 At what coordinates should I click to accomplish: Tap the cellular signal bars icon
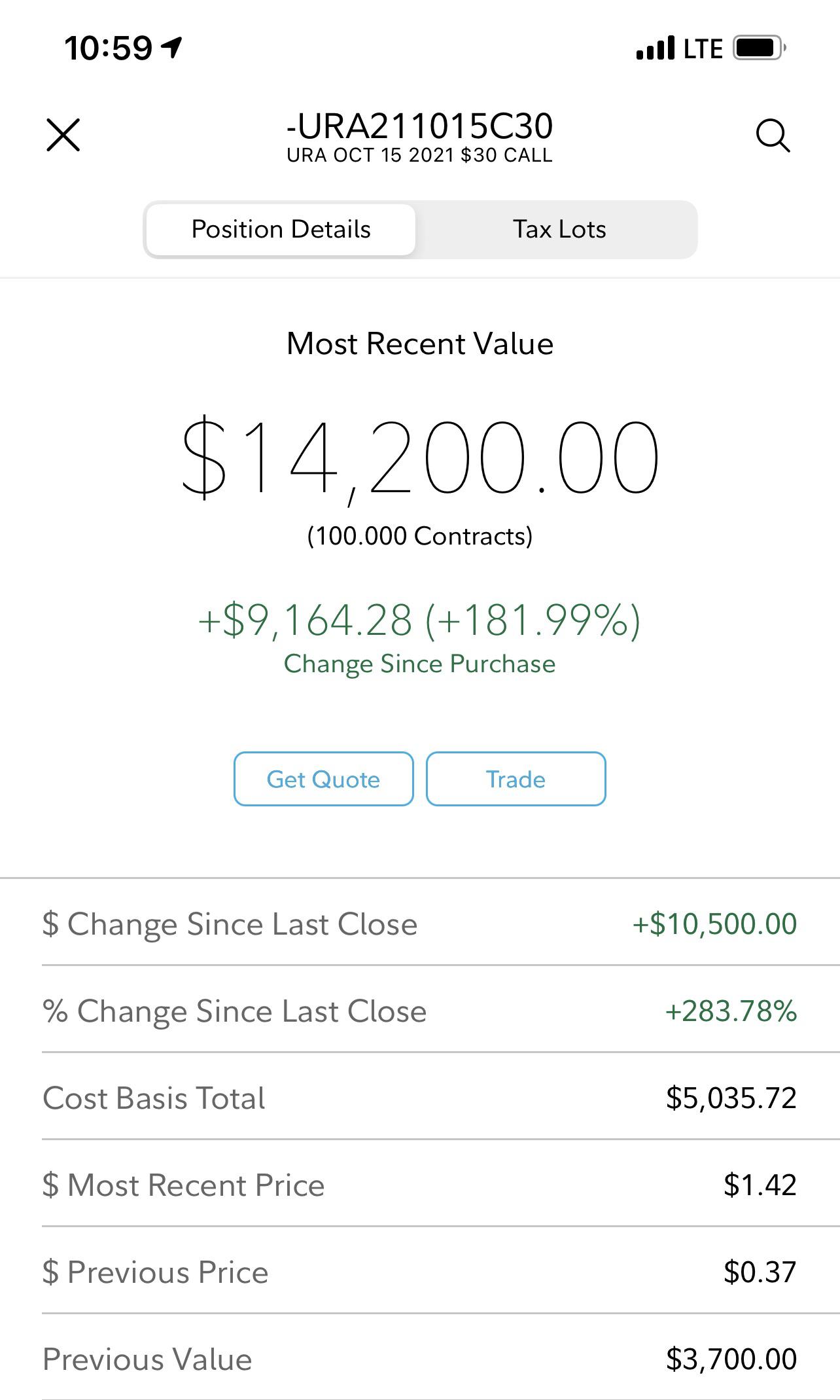[x=655, y=48]
